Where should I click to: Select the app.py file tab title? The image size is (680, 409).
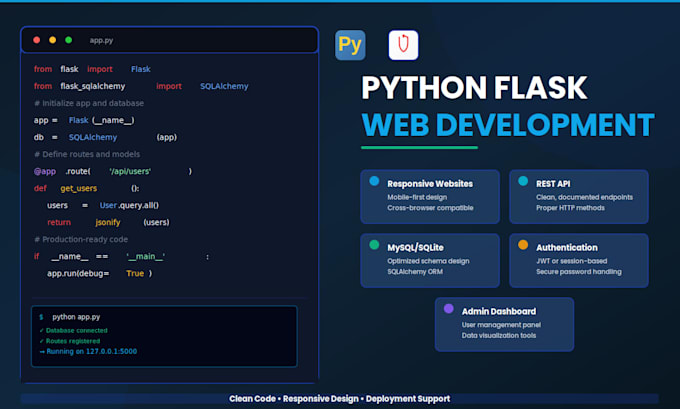coord(101,40)
